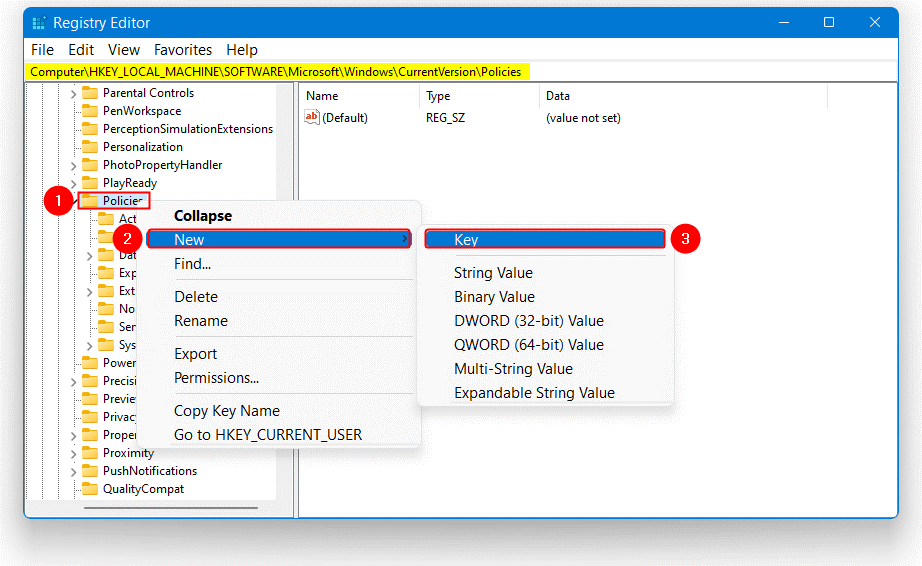Click Permissions... in the context menu

[216, 378]
